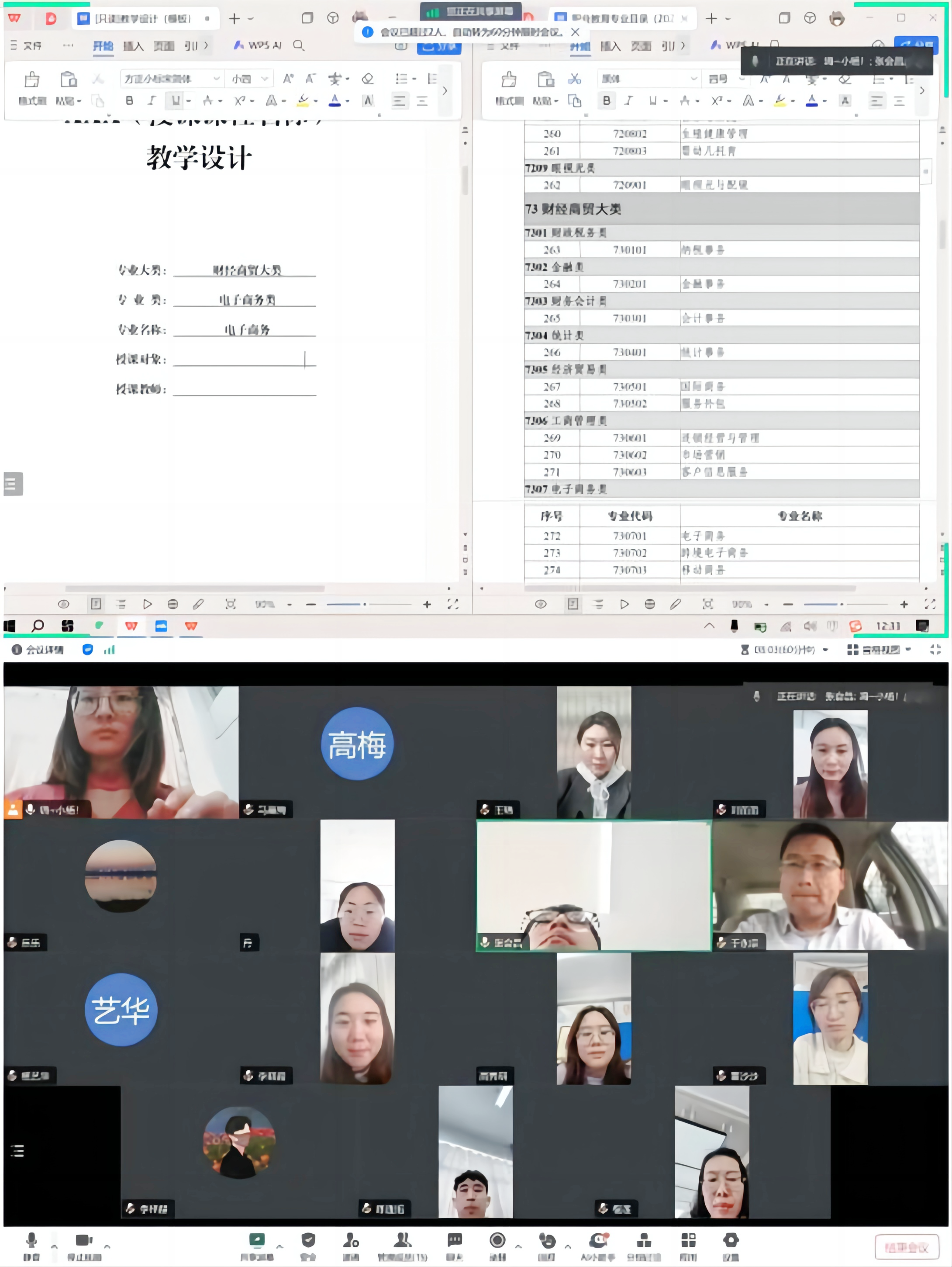Open WPS AI in left window
The height and width of the screenshot is (1267, 952).
coord(258,45)
